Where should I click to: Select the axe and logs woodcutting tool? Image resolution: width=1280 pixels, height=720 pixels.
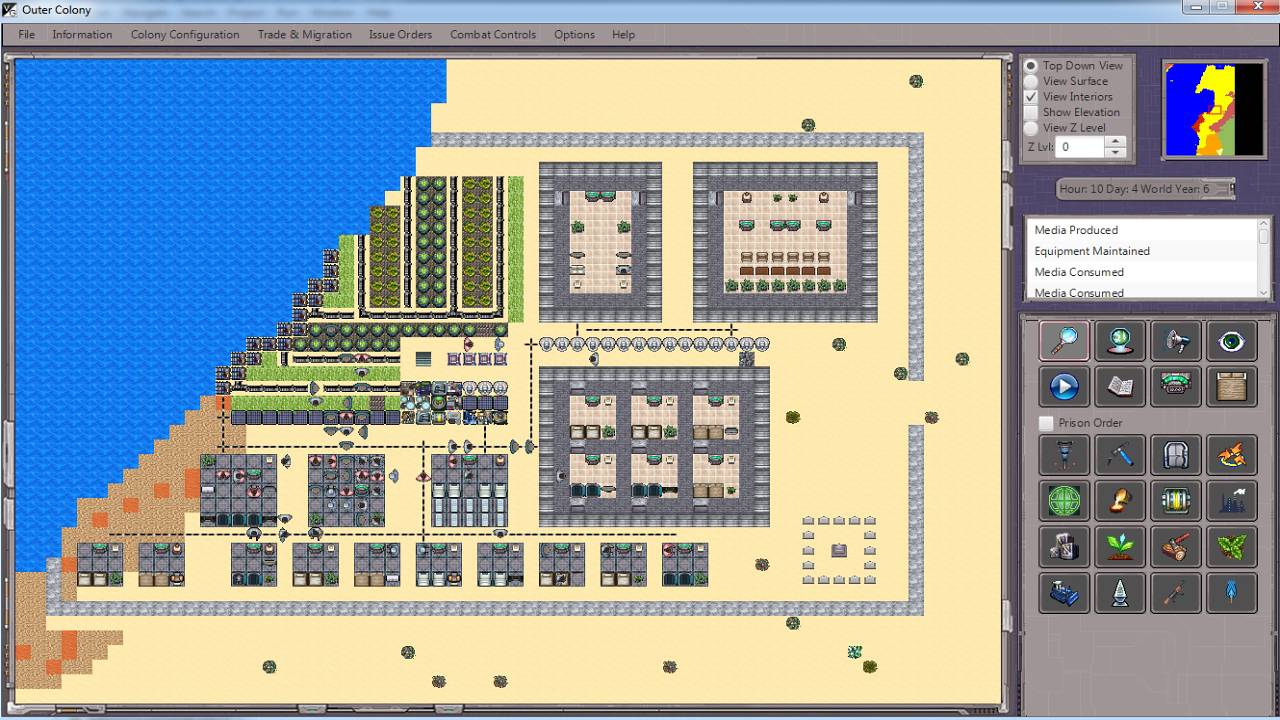pyautogui.click(x=1176, y=546)
